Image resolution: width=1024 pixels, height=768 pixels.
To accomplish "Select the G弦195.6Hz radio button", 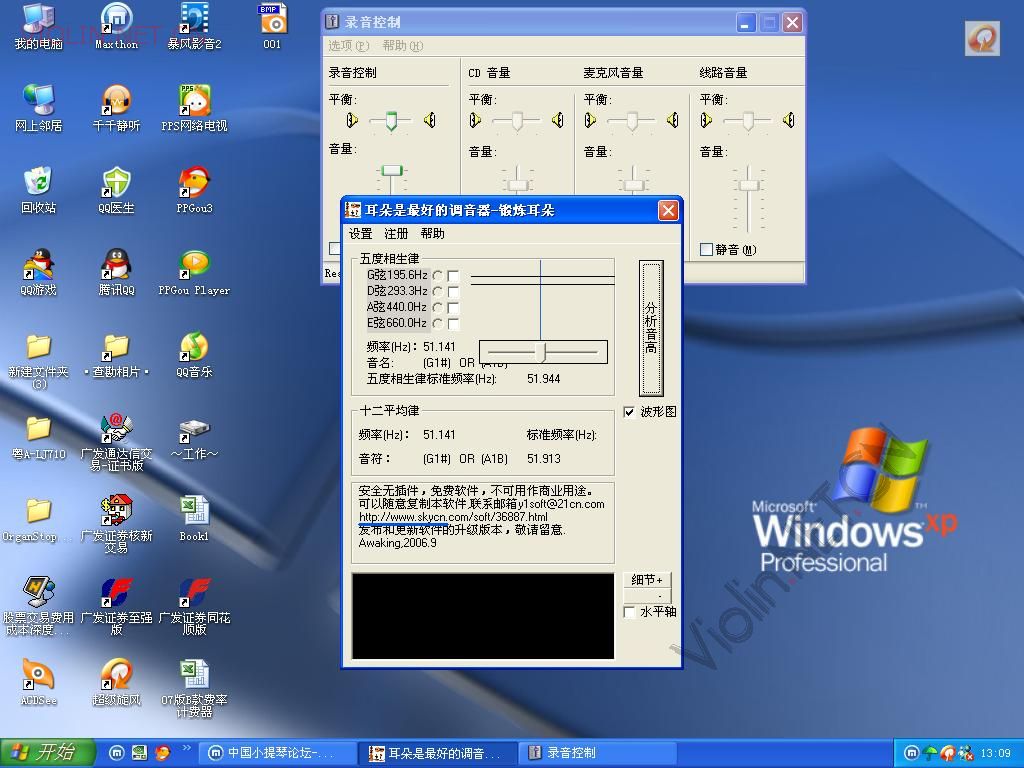I will (x=437, y=276).
